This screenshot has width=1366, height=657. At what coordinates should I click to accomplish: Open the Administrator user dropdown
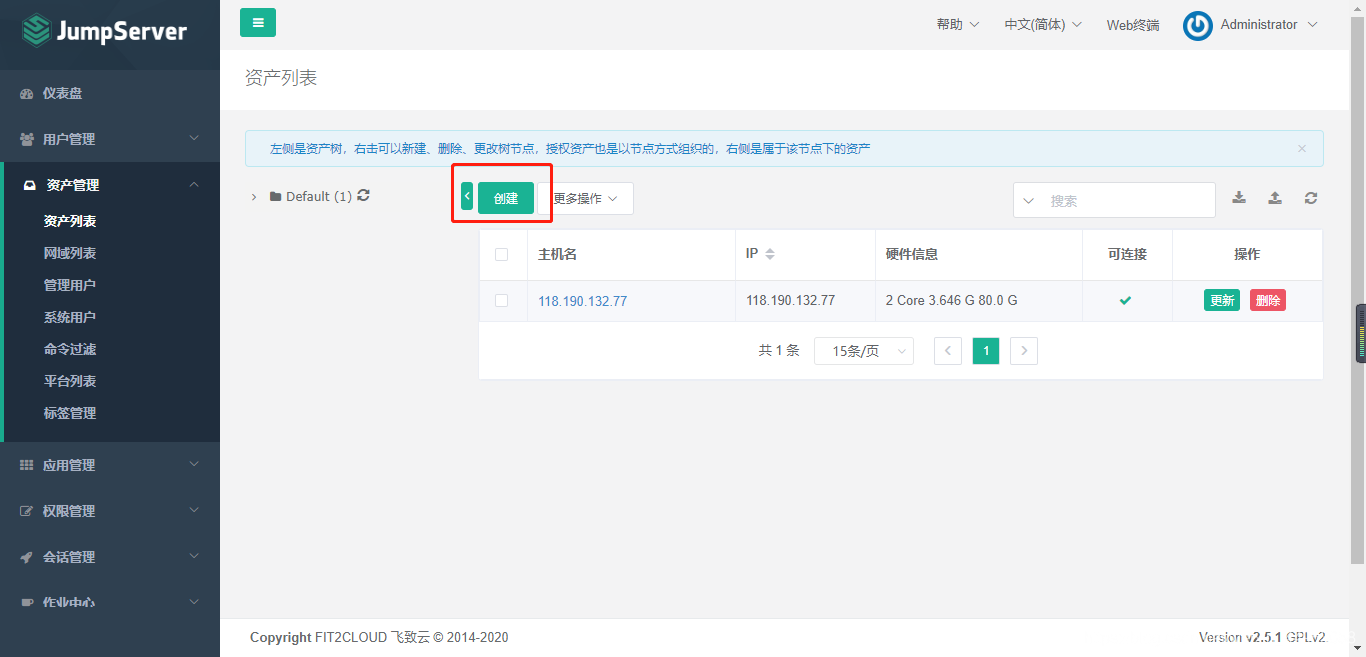[x=1269, y=24]
